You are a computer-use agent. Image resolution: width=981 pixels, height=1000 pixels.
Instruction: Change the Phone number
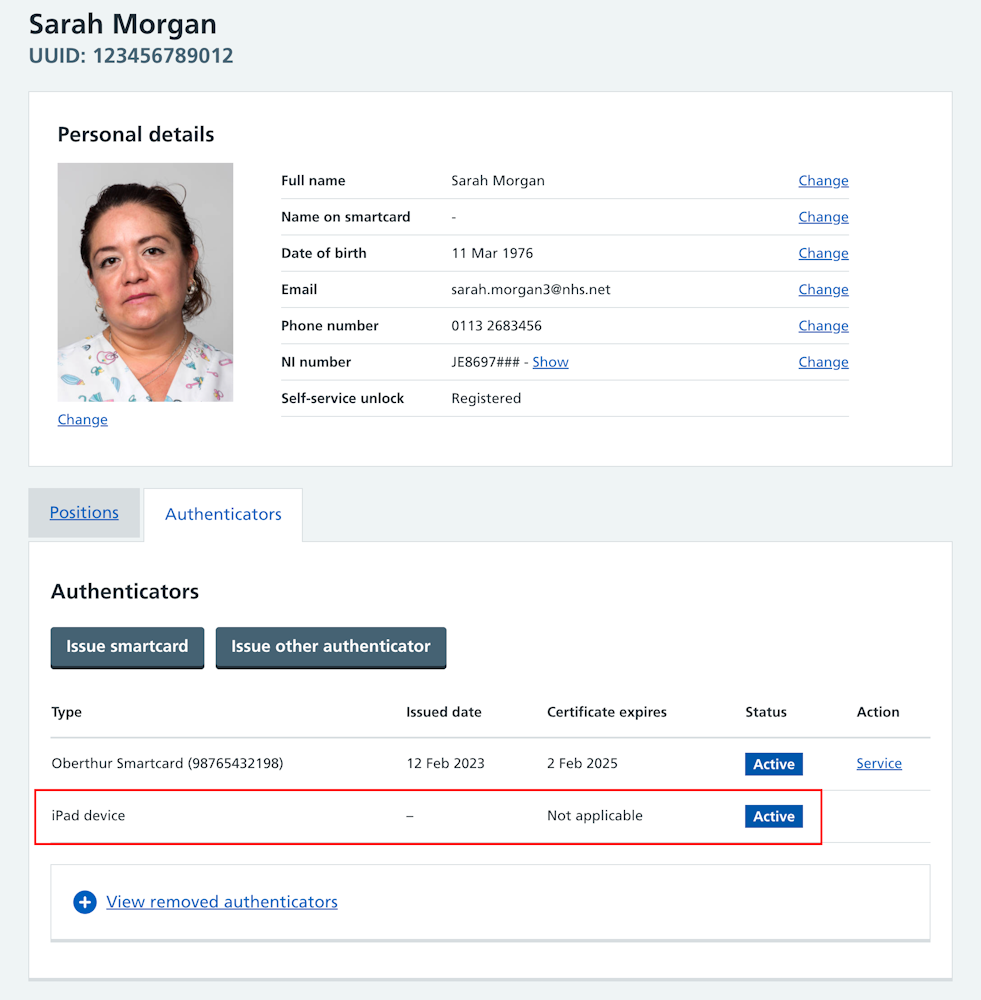[823, 326]
